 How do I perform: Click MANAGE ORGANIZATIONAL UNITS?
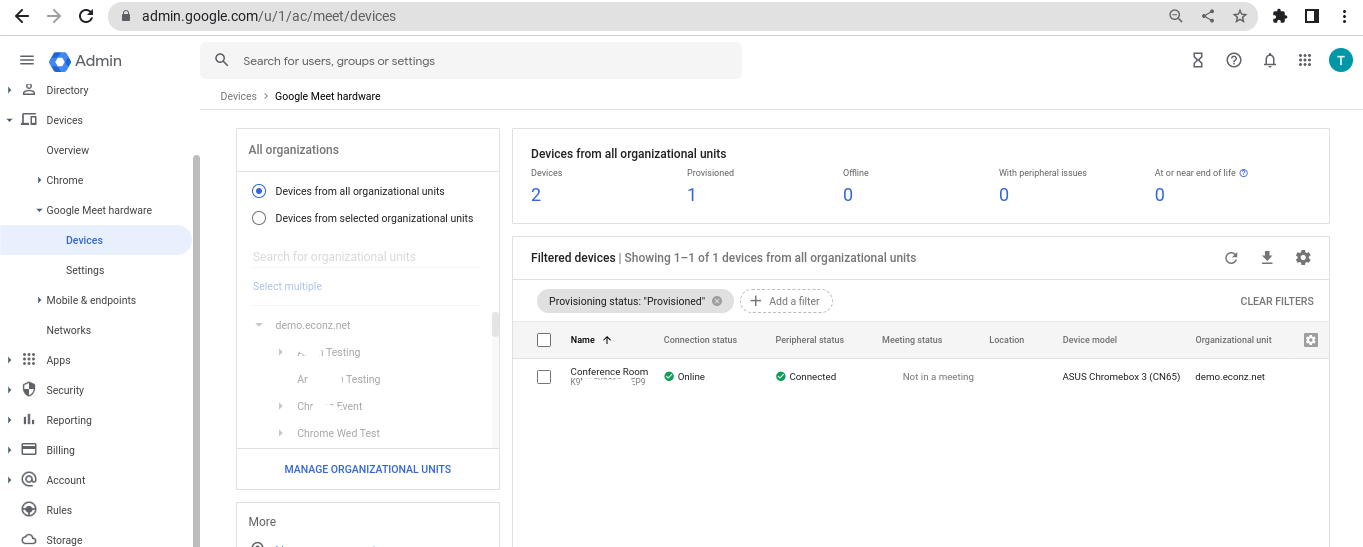click(x=368, y=469)
